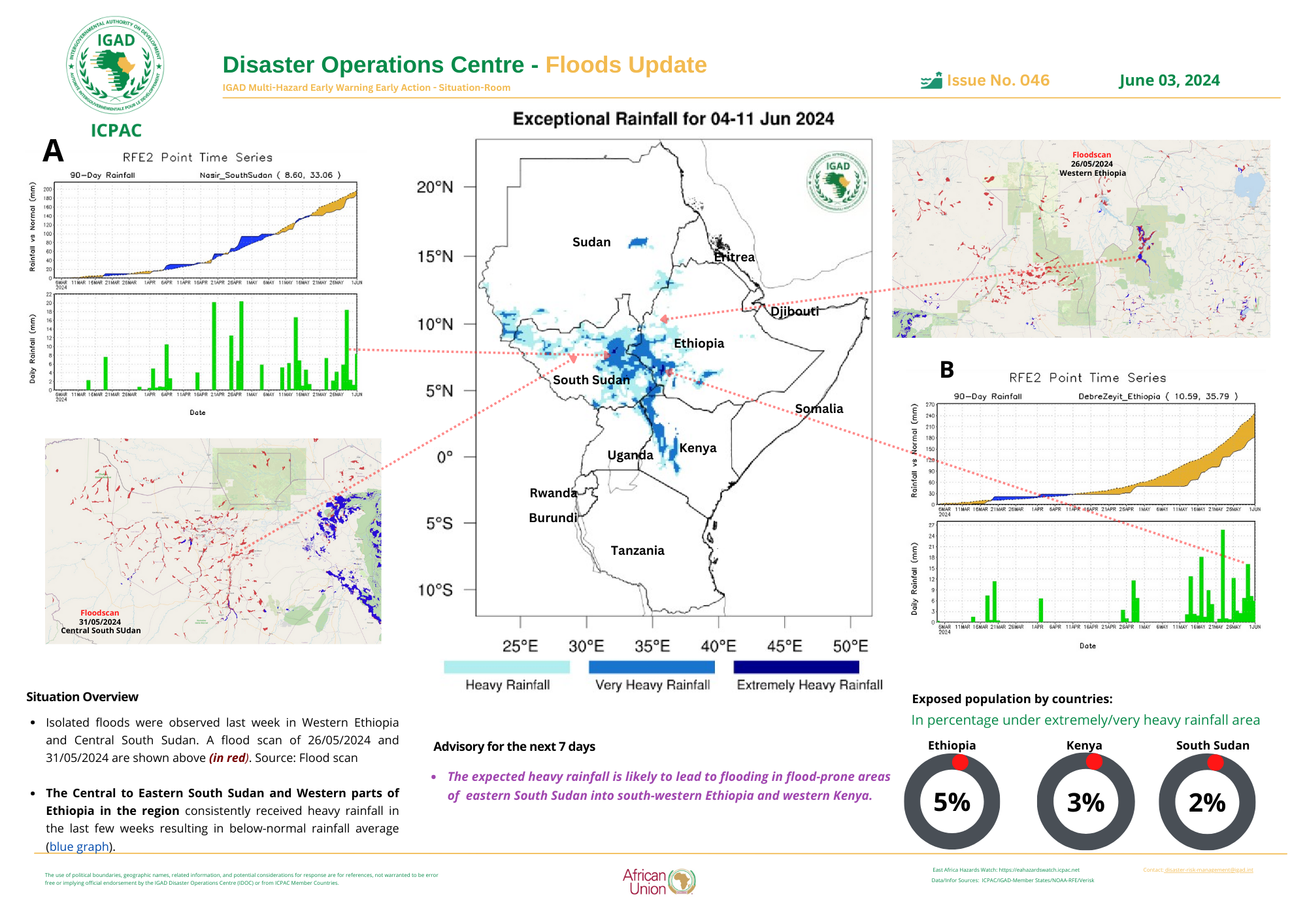This screenshot has width=1307, height=924.
Task: Click the Very Heavy Rainfall legend swatch
Action: (x=652, y=667)
